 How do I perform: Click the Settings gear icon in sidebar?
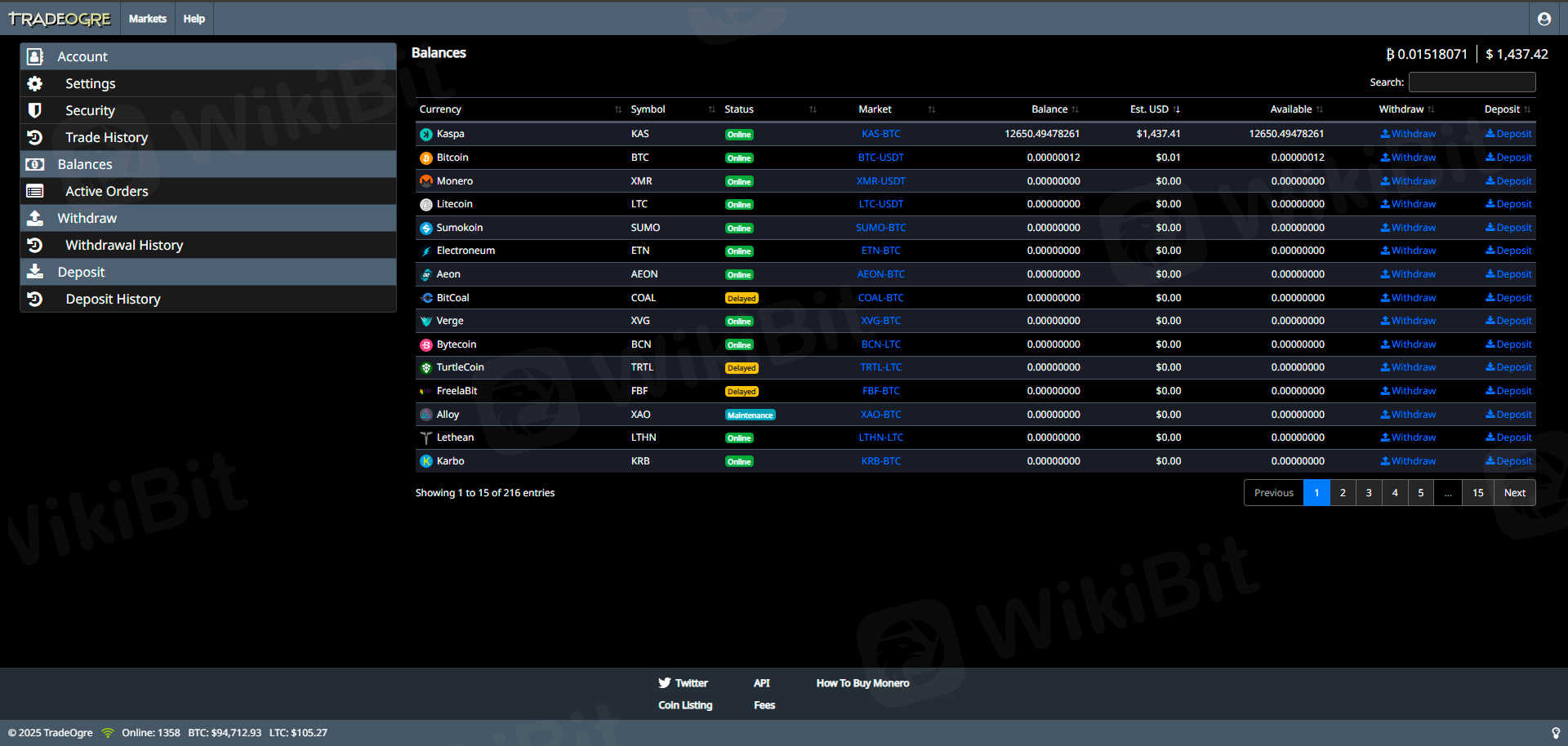pyautogui.click(x=35, y=83)
